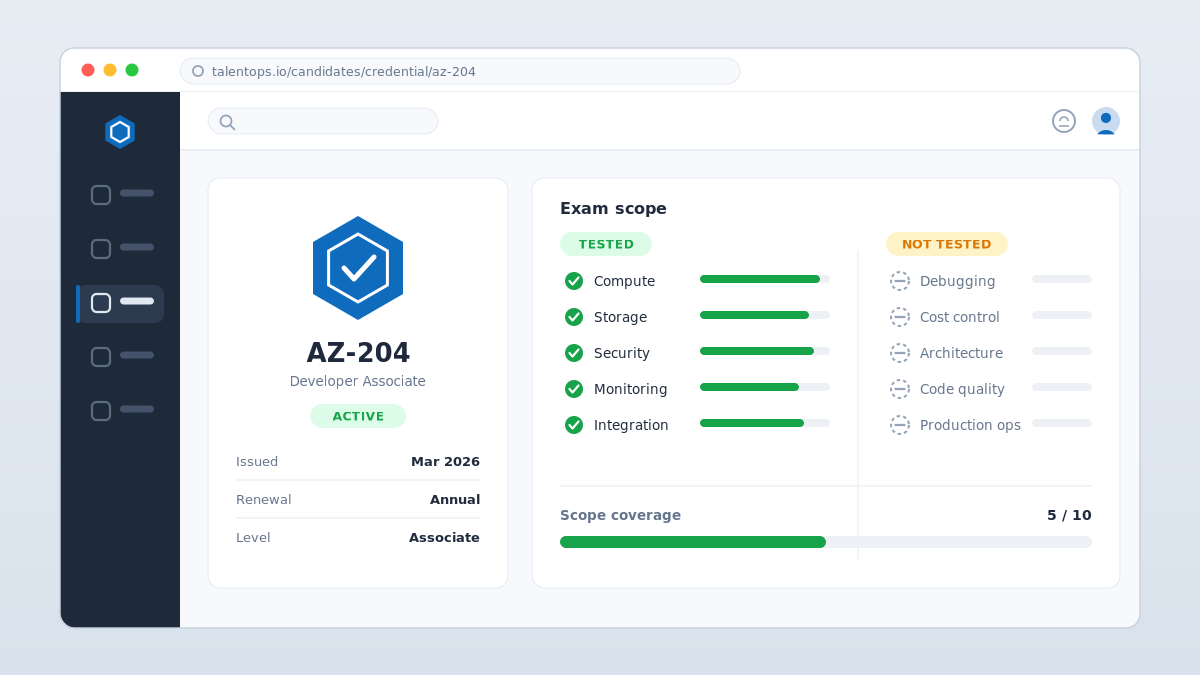Click the TESTED pill label
The image size is (1200, 675).
click(606, 244)
